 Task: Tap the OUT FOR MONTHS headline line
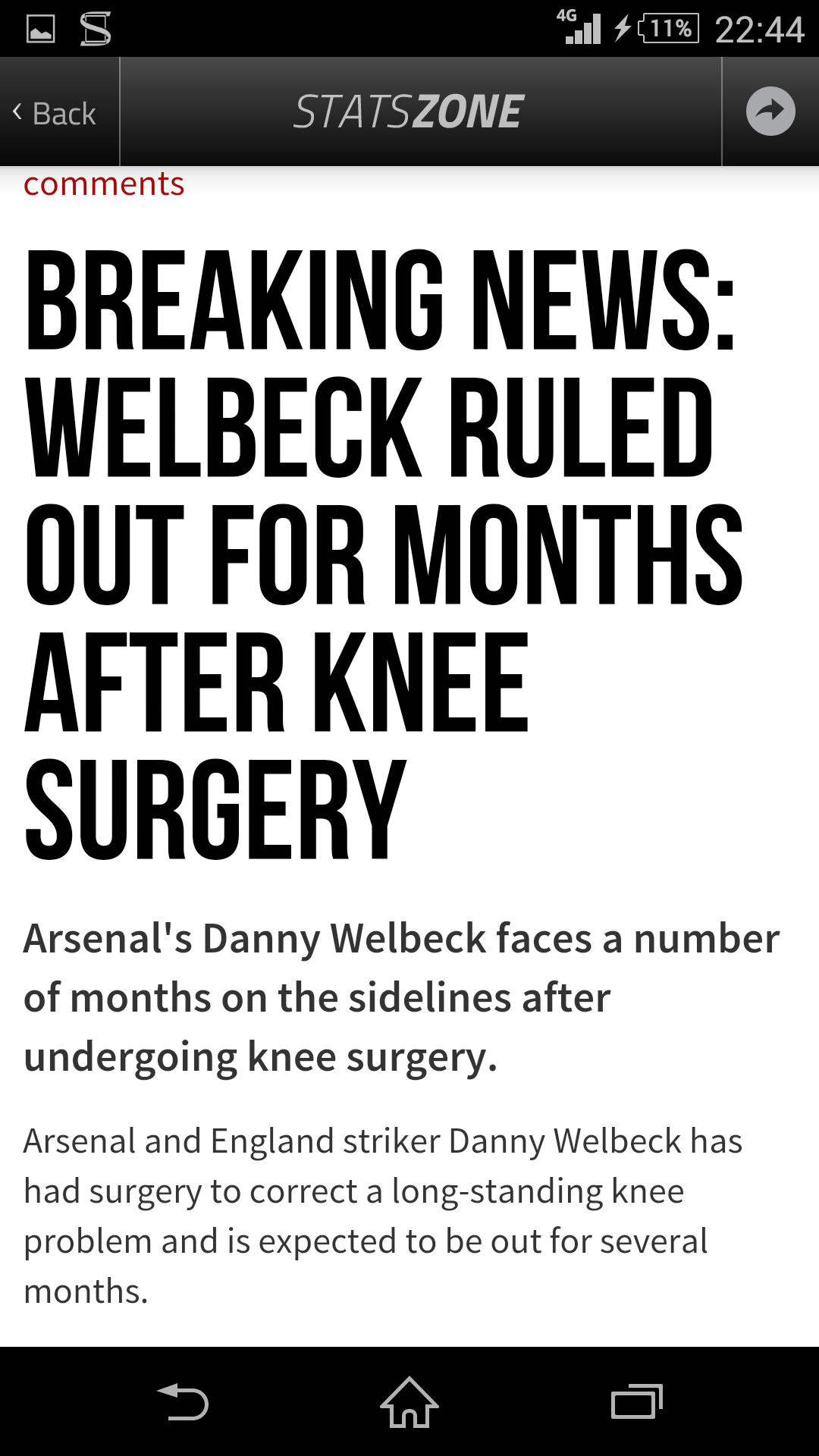click(x=384, y=554)
